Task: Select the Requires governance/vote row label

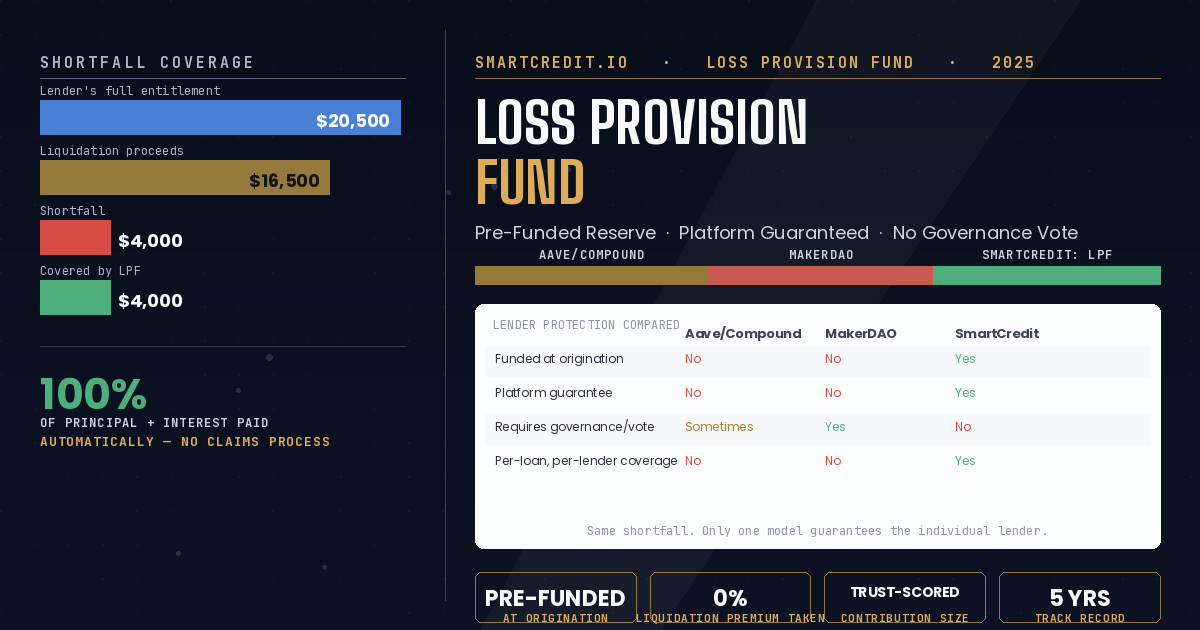Action: coord(575,427)
